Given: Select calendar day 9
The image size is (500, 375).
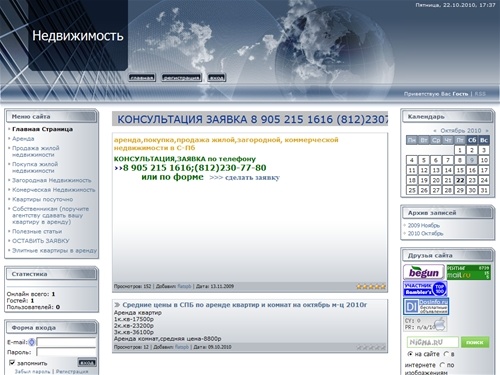Looking at the screenshot, I should (472, 160).
